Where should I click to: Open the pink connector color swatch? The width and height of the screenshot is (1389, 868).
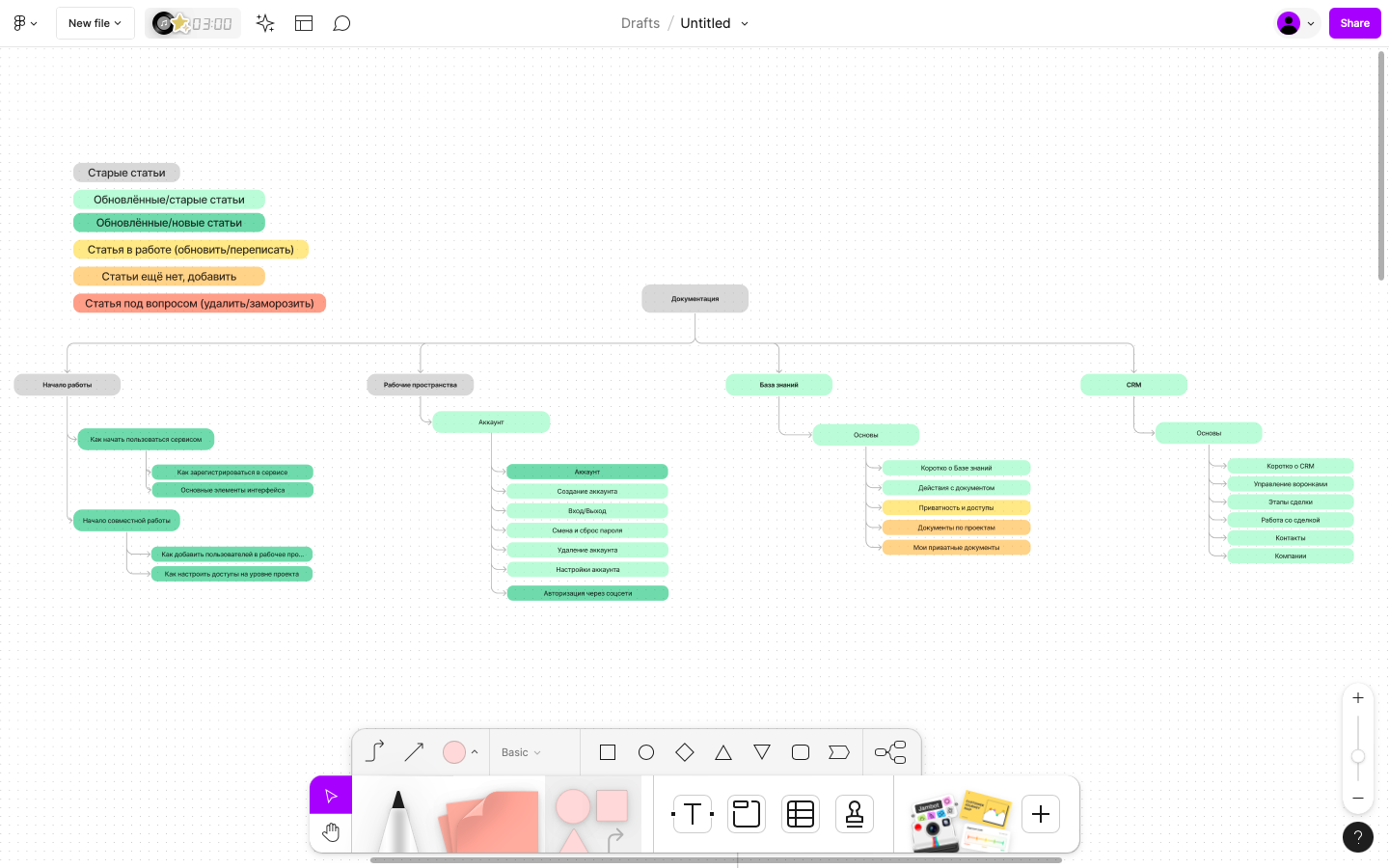coord(454,752)
